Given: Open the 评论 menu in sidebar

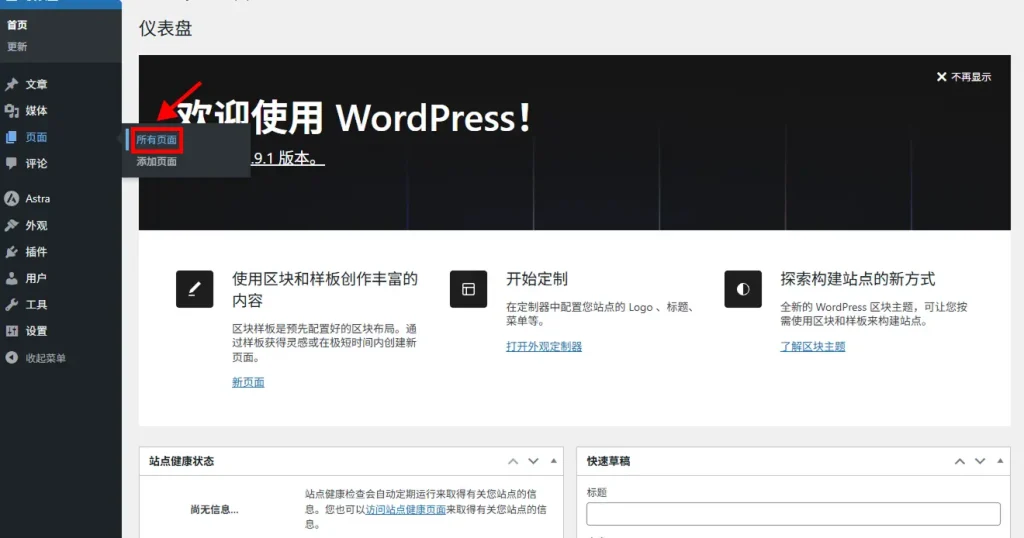Looking at the screenshot, I should tap(37, 163).
